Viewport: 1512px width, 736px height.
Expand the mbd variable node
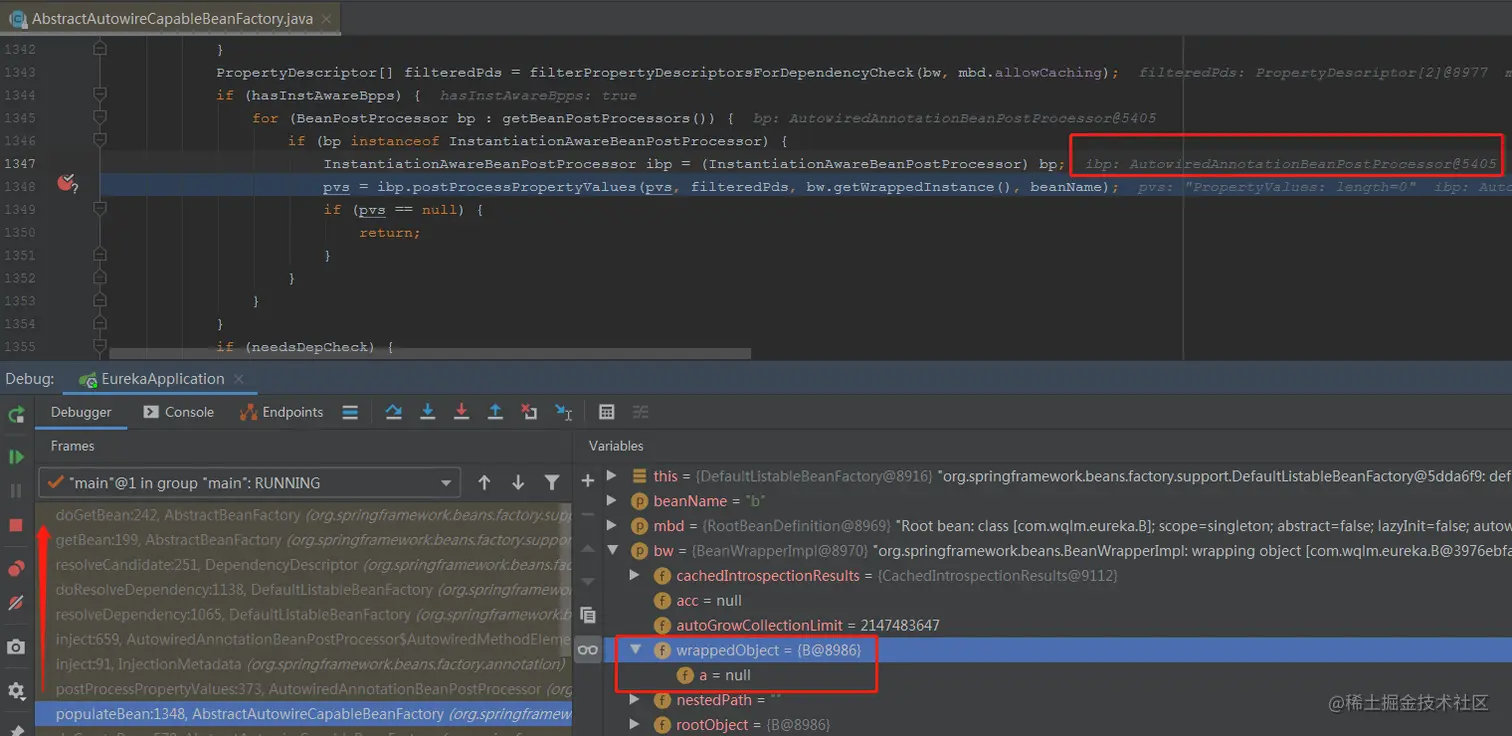[x=613, y=525]
